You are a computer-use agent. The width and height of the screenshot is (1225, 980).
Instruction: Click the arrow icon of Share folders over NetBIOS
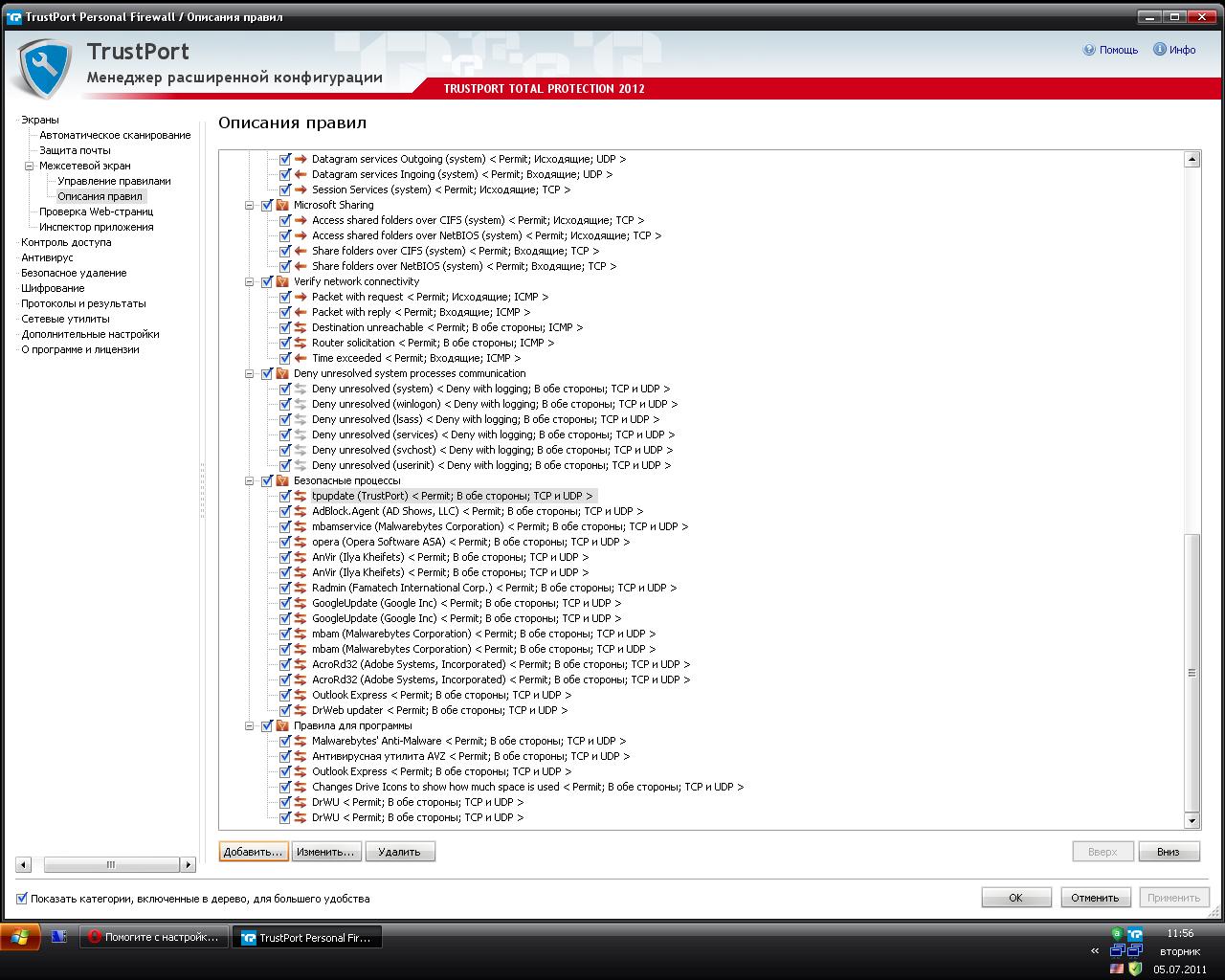301,266
